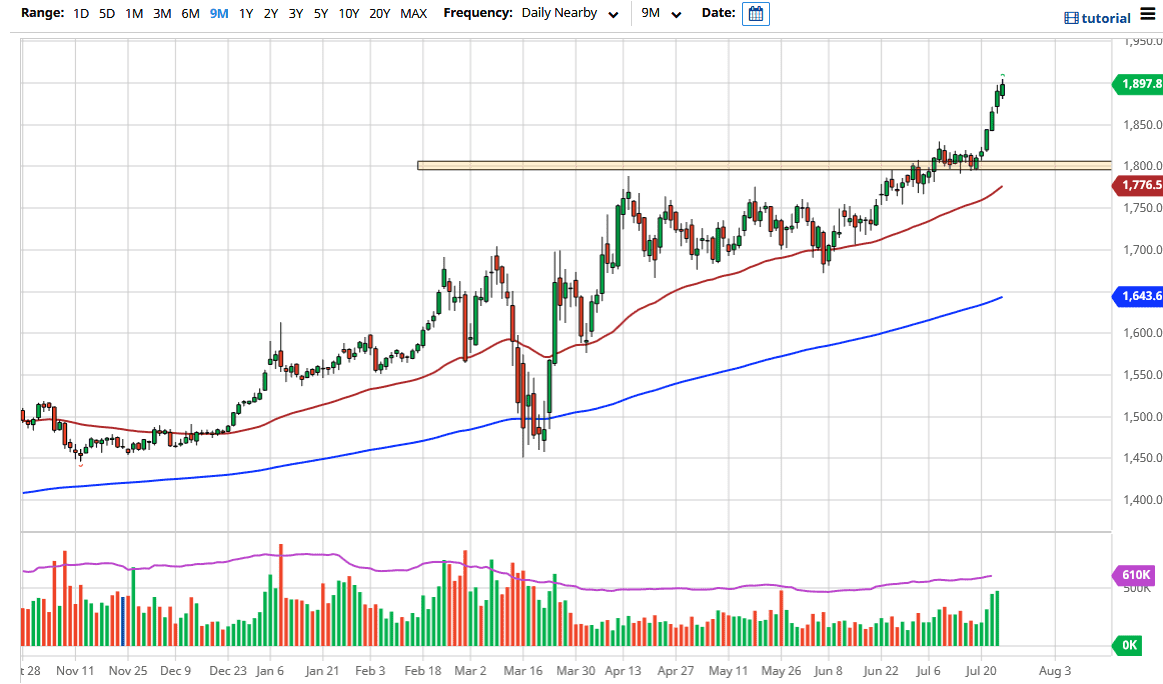Click the 1,500.0 price axis label
This screenshot has height=684, width=1163.
tap(1142, 417)
